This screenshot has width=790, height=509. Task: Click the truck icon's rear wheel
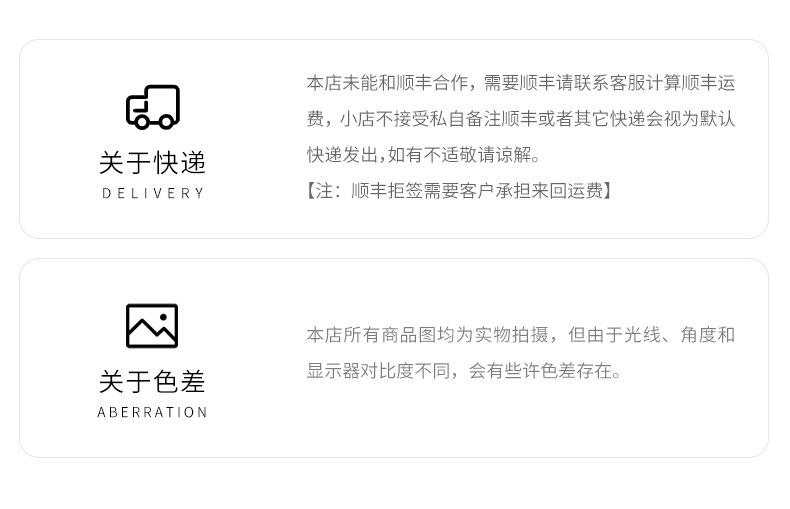point(166,122)
